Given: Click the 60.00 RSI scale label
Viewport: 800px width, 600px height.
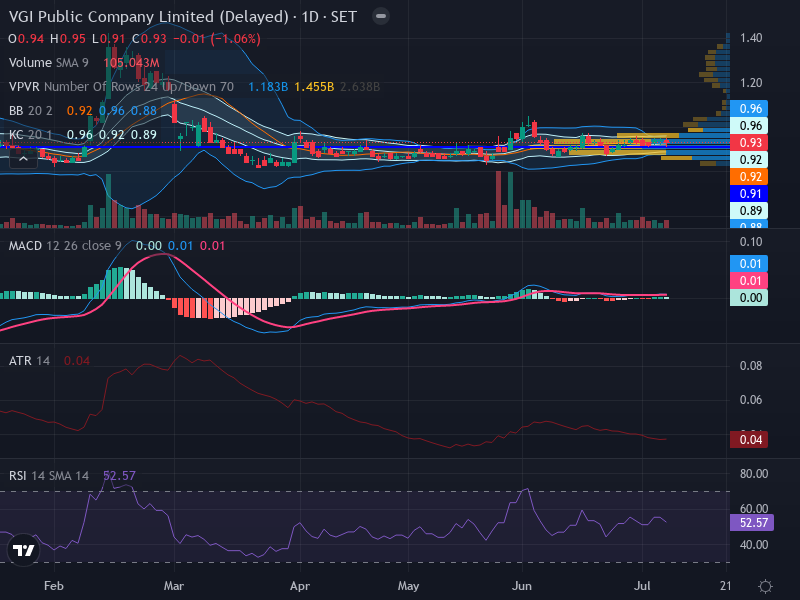Looking at the screenshot, I should (754, 508).
